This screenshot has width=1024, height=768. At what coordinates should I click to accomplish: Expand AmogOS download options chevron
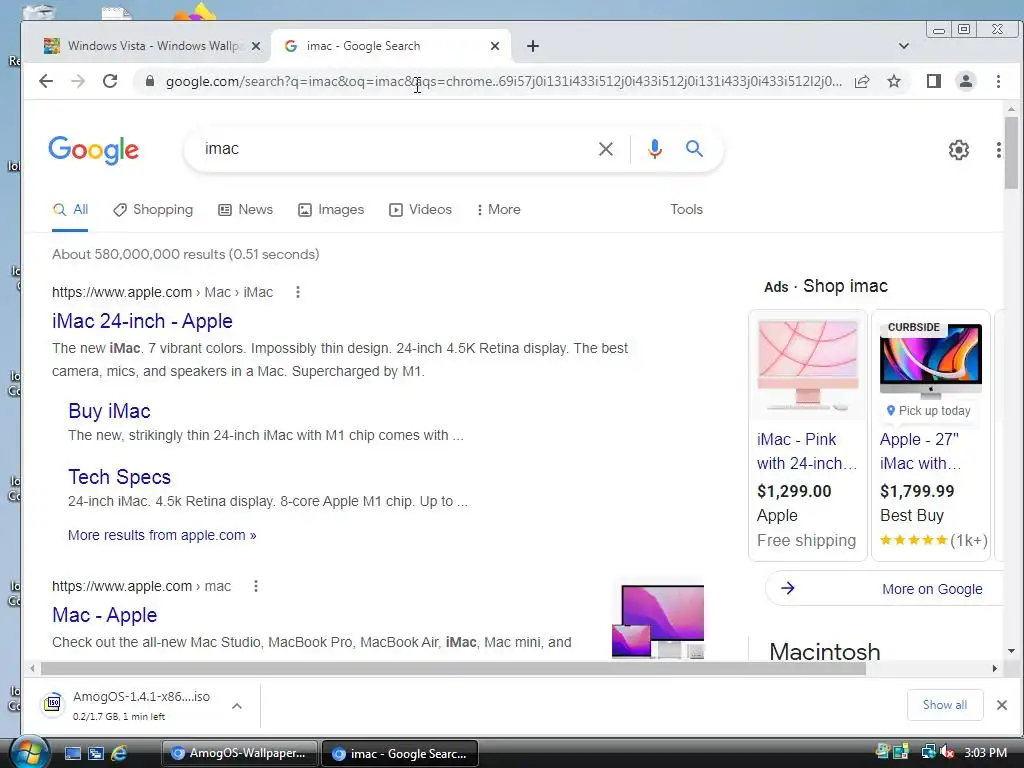click(237, 705)
